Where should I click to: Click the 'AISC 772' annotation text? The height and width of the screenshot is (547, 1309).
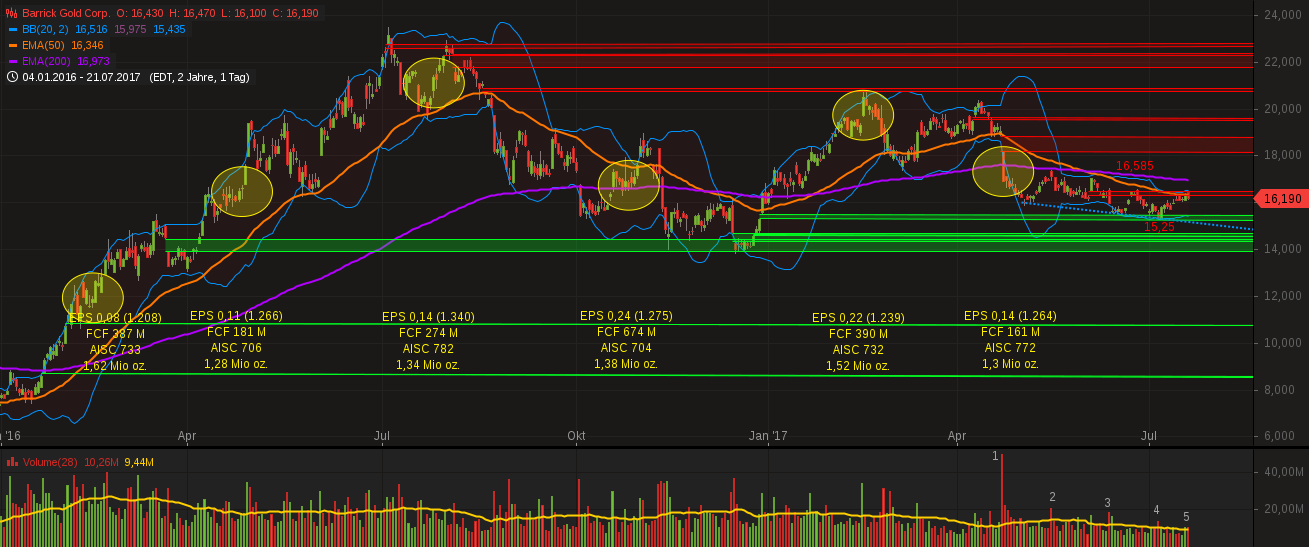[x=1010, y=348]
